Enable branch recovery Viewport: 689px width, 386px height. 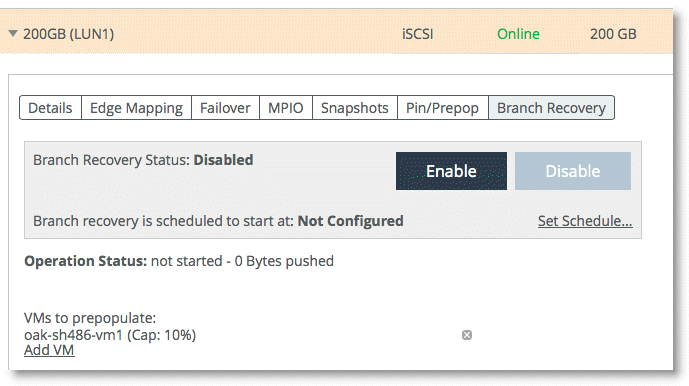point(451,171)
